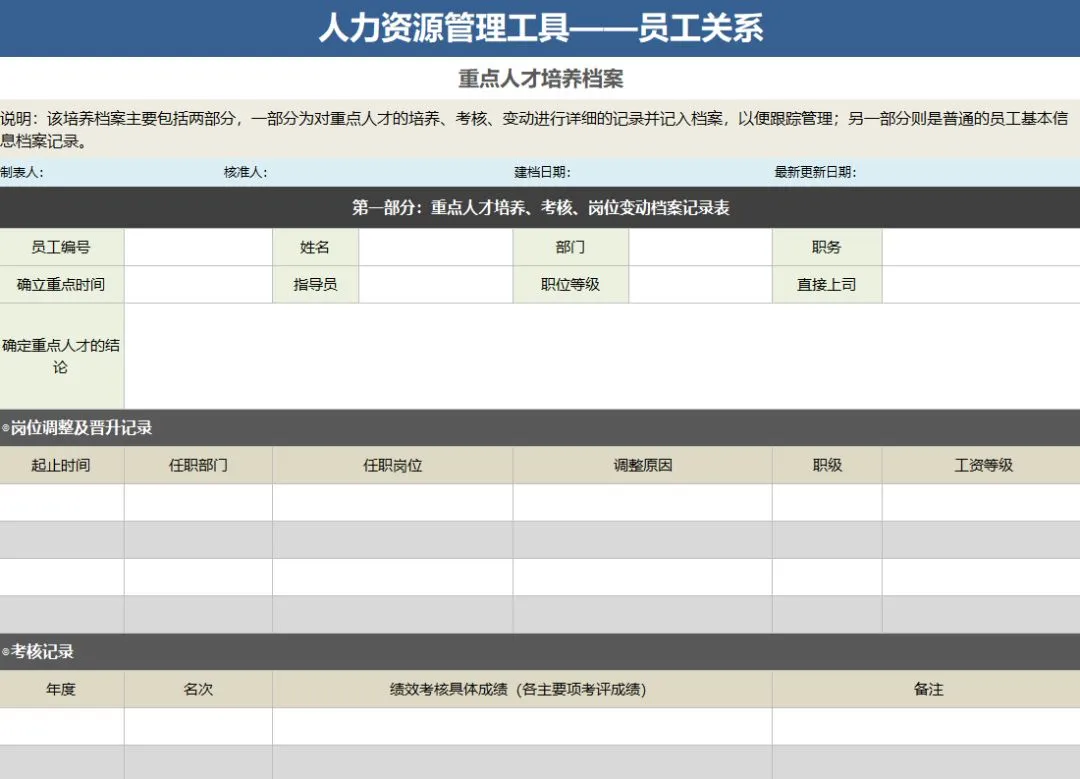Select the 部门 label cell
The height and width of the screenshot is (779, 1080).
[570, 247]
